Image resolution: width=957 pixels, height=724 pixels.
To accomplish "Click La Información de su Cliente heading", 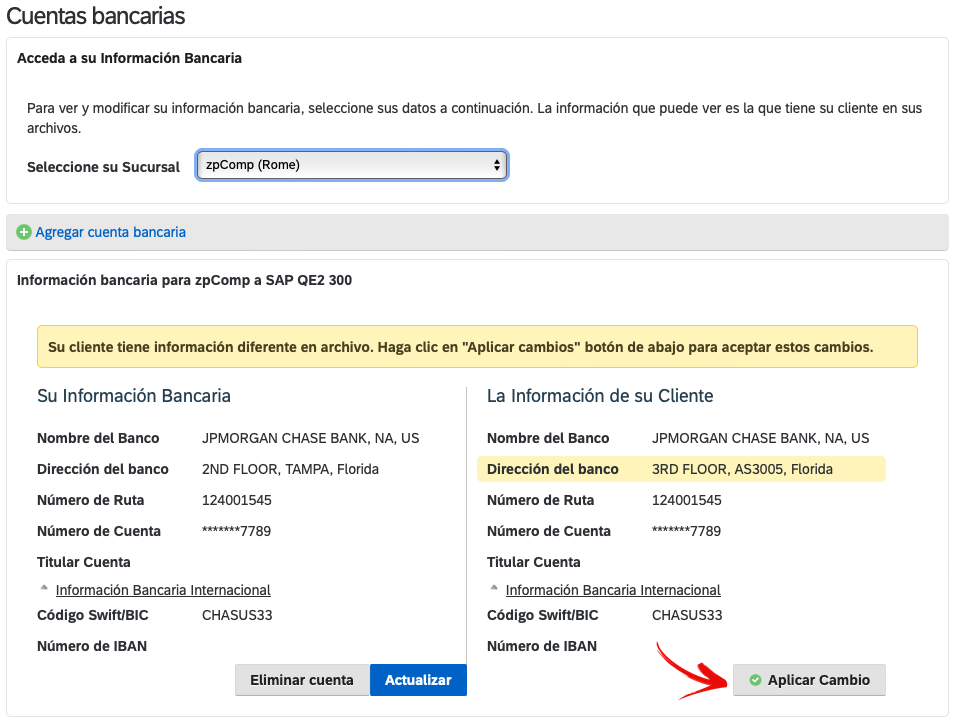I will point(600,396).
